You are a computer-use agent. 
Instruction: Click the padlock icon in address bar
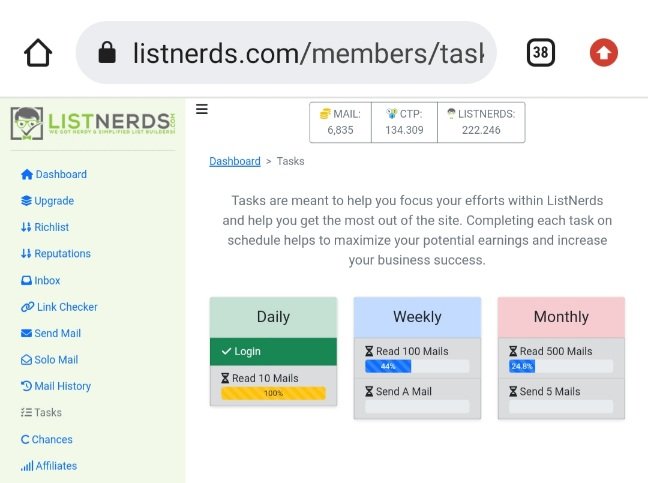point(107,52)
